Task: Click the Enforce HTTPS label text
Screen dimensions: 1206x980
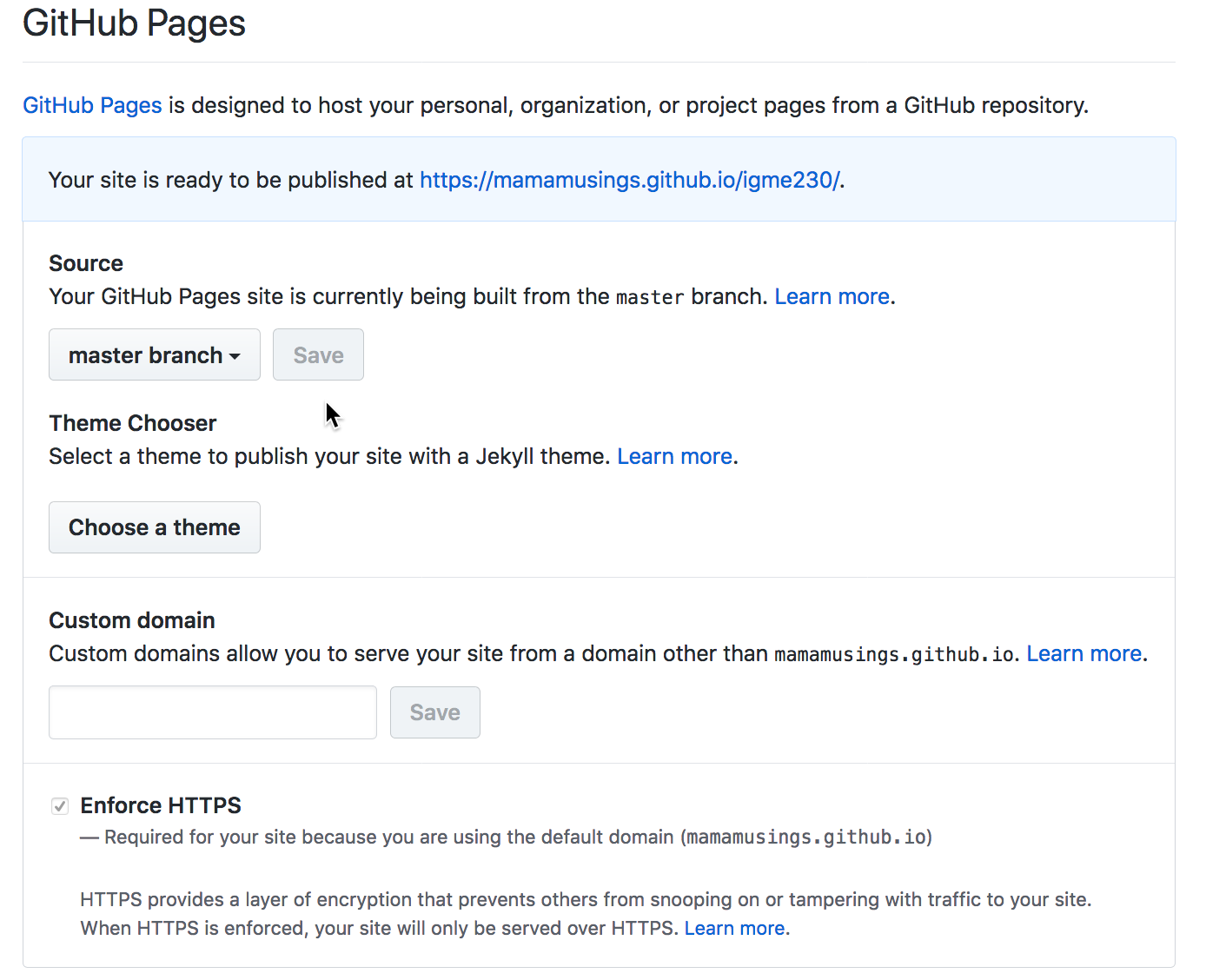Action: point(161,805)
